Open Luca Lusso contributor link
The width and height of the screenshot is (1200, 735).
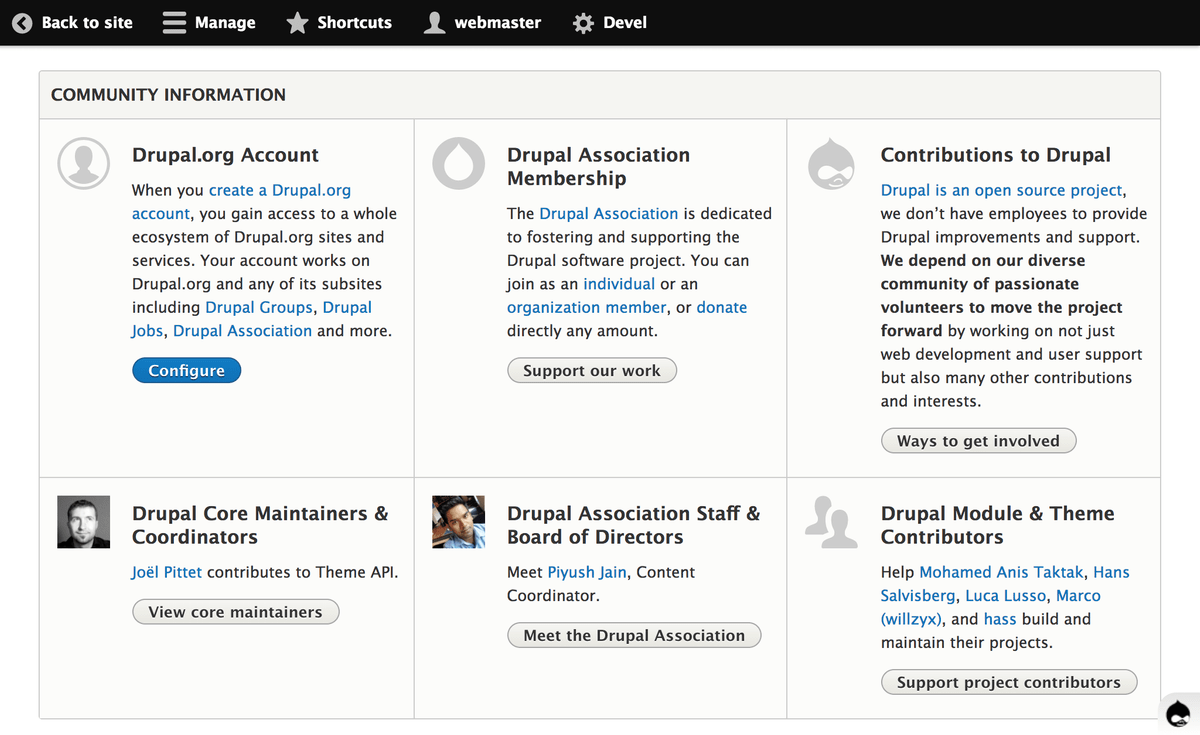(1005, 595)
